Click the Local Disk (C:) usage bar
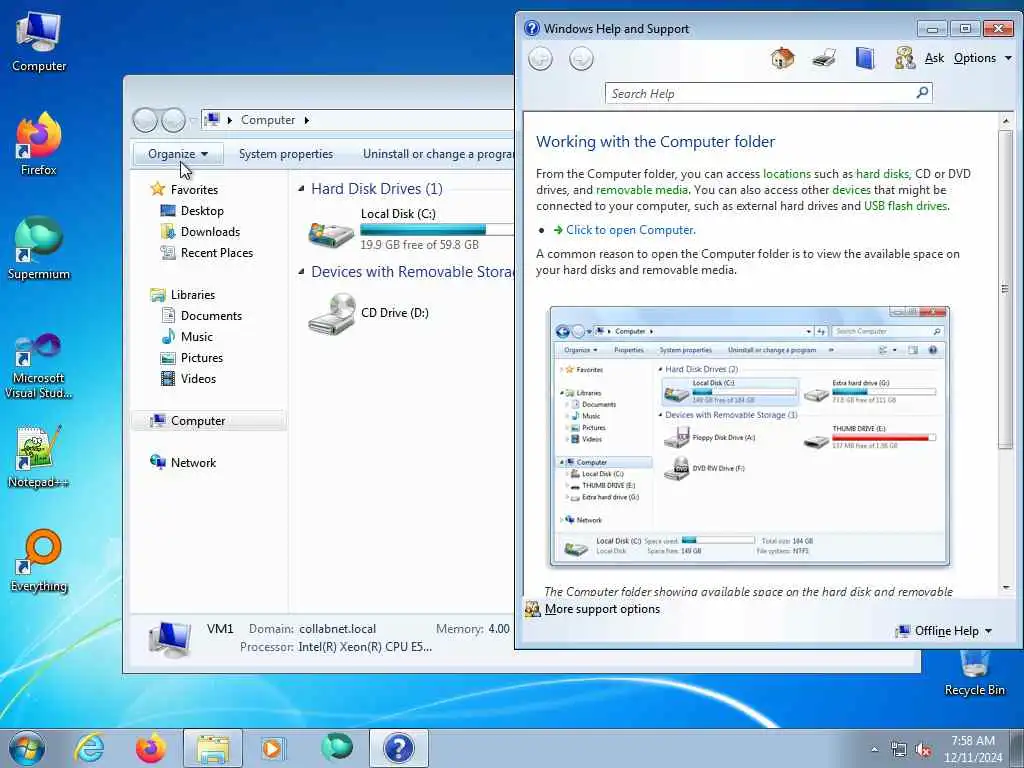This screenshot has height=768, width=1024. click(437, 229)
